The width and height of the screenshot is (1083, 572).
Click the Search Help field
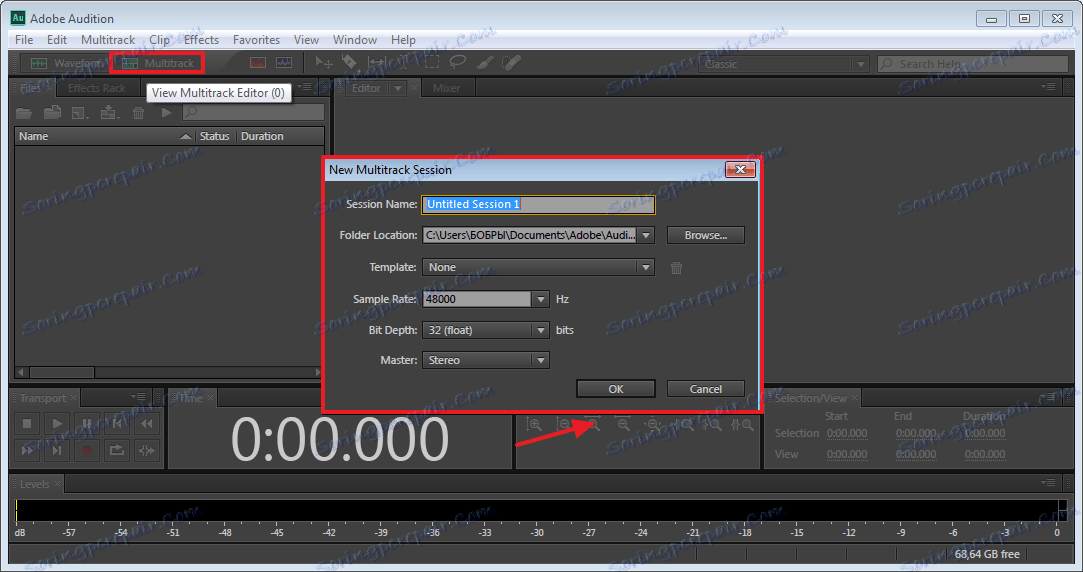tap(972, 64)
